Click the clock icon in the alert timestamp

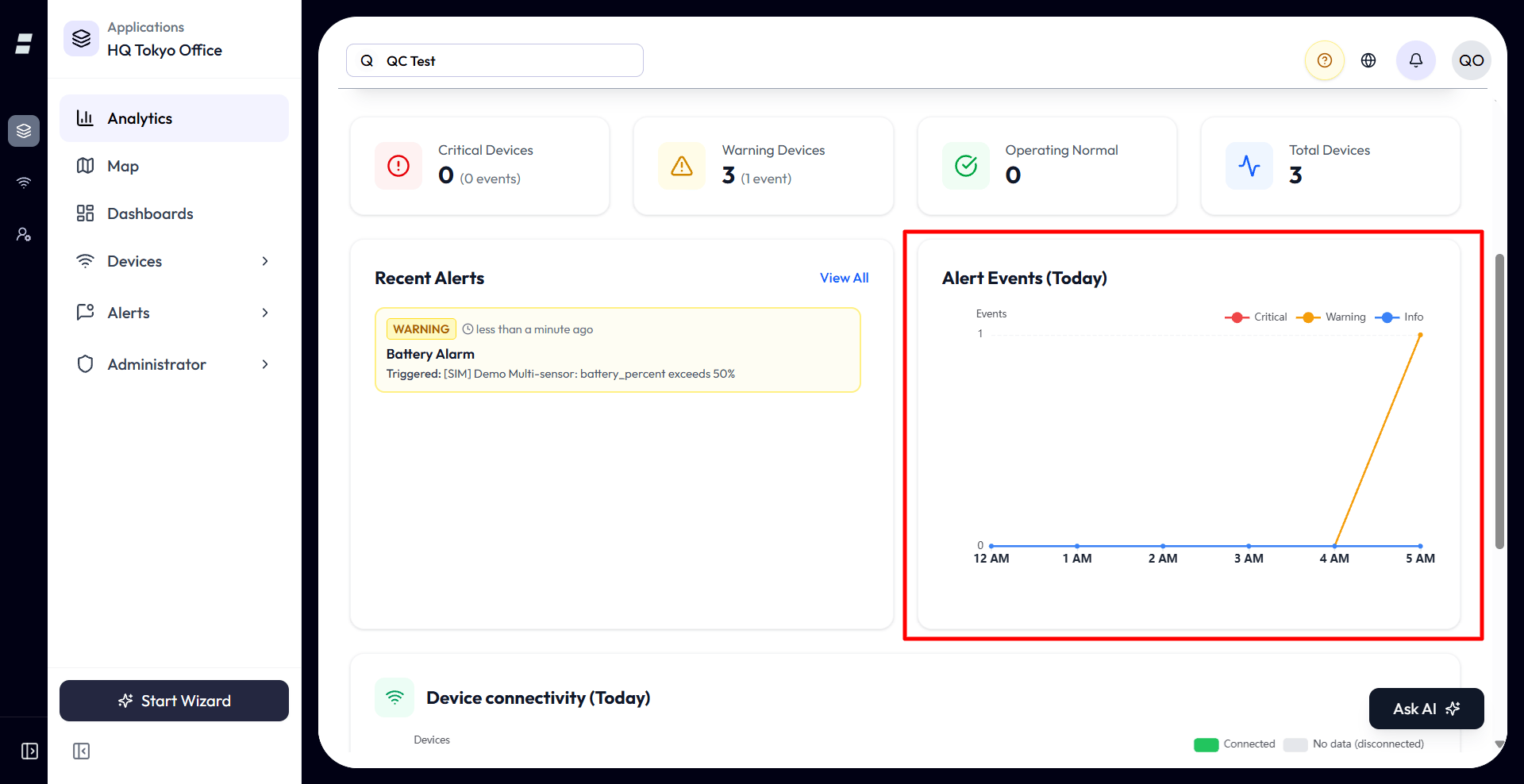tap(468, 329)
